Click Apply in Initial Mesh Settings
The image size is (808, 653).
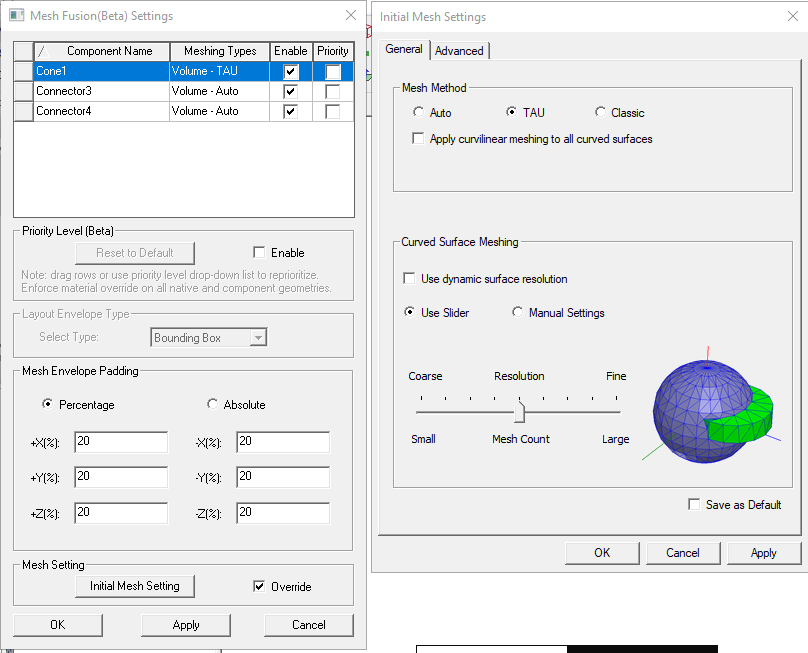click(x=764, y=553)
